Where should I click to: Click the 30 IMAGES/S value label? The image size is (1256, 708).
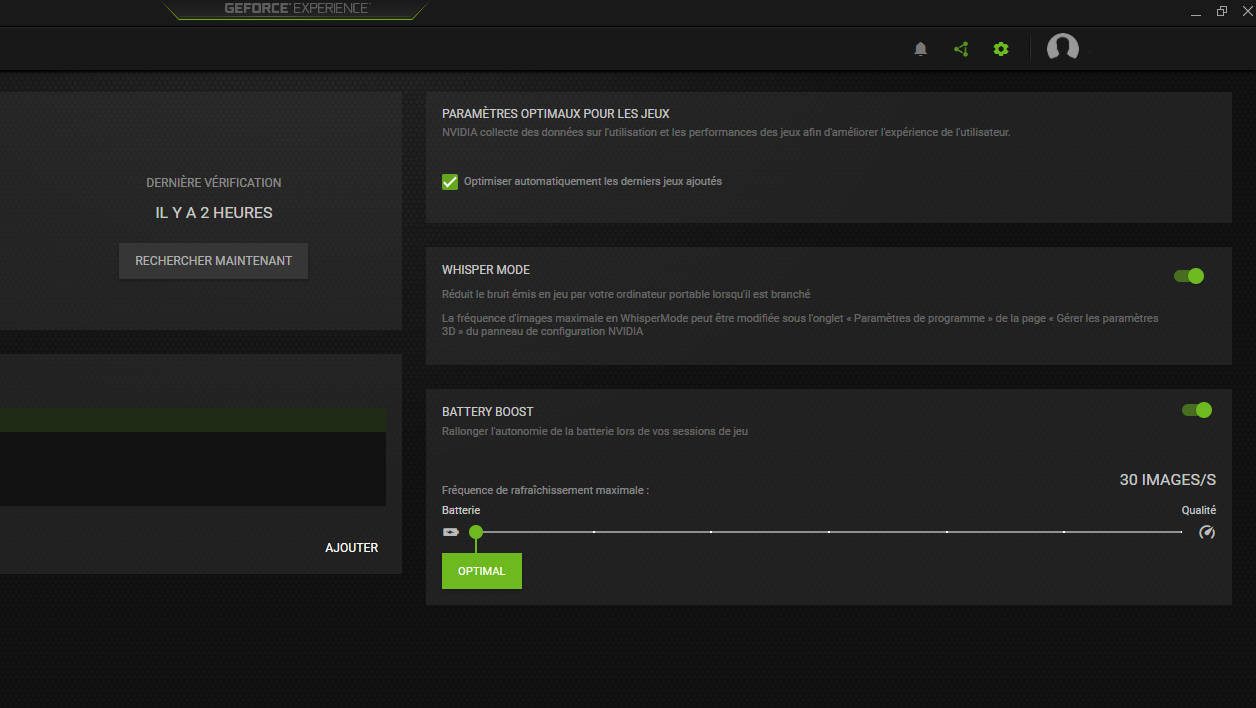[x=1167, y=480]
